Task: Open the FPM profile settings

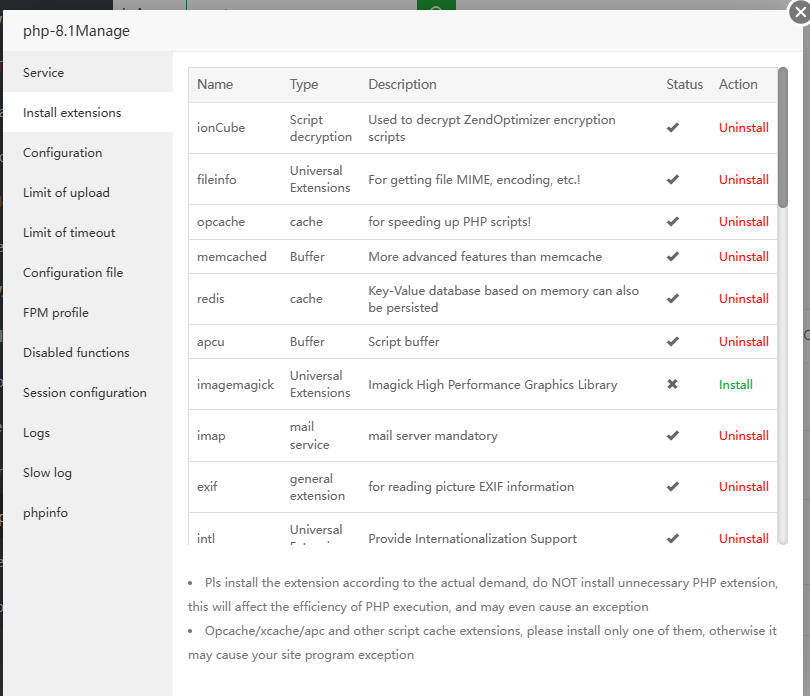Action: point(55,312)
